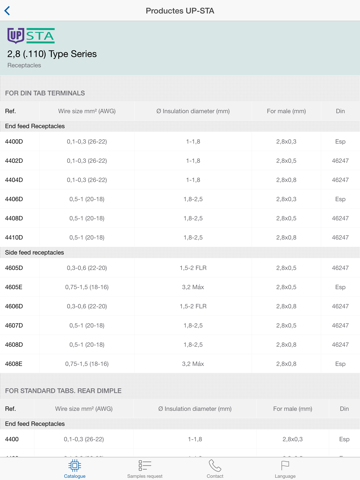The width and height of the screenshot is (360, 480).
Task: Click 4406D wire size 0,5-1 (20-18)
Action: click(87, 199)
